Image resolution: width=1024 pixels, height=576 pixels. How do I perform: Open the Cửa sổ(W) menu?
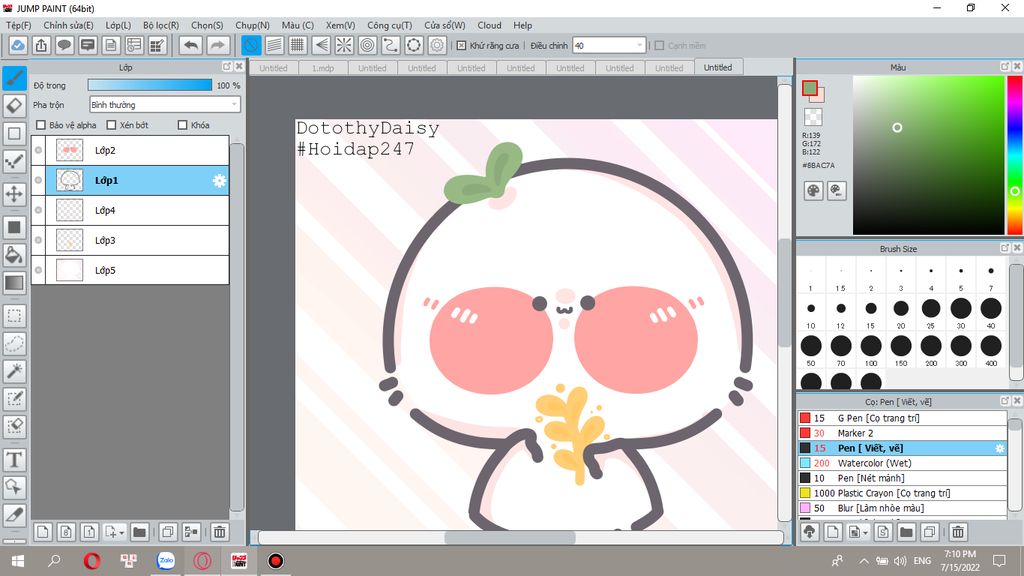444,25
